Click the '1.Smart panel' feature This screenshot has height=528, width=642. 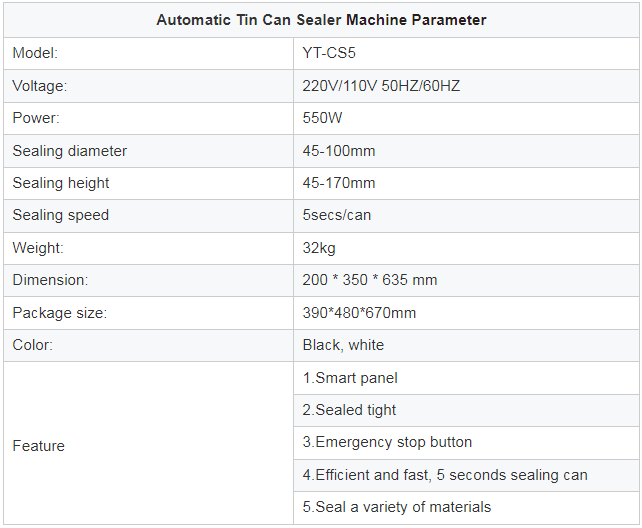(350, 378)
